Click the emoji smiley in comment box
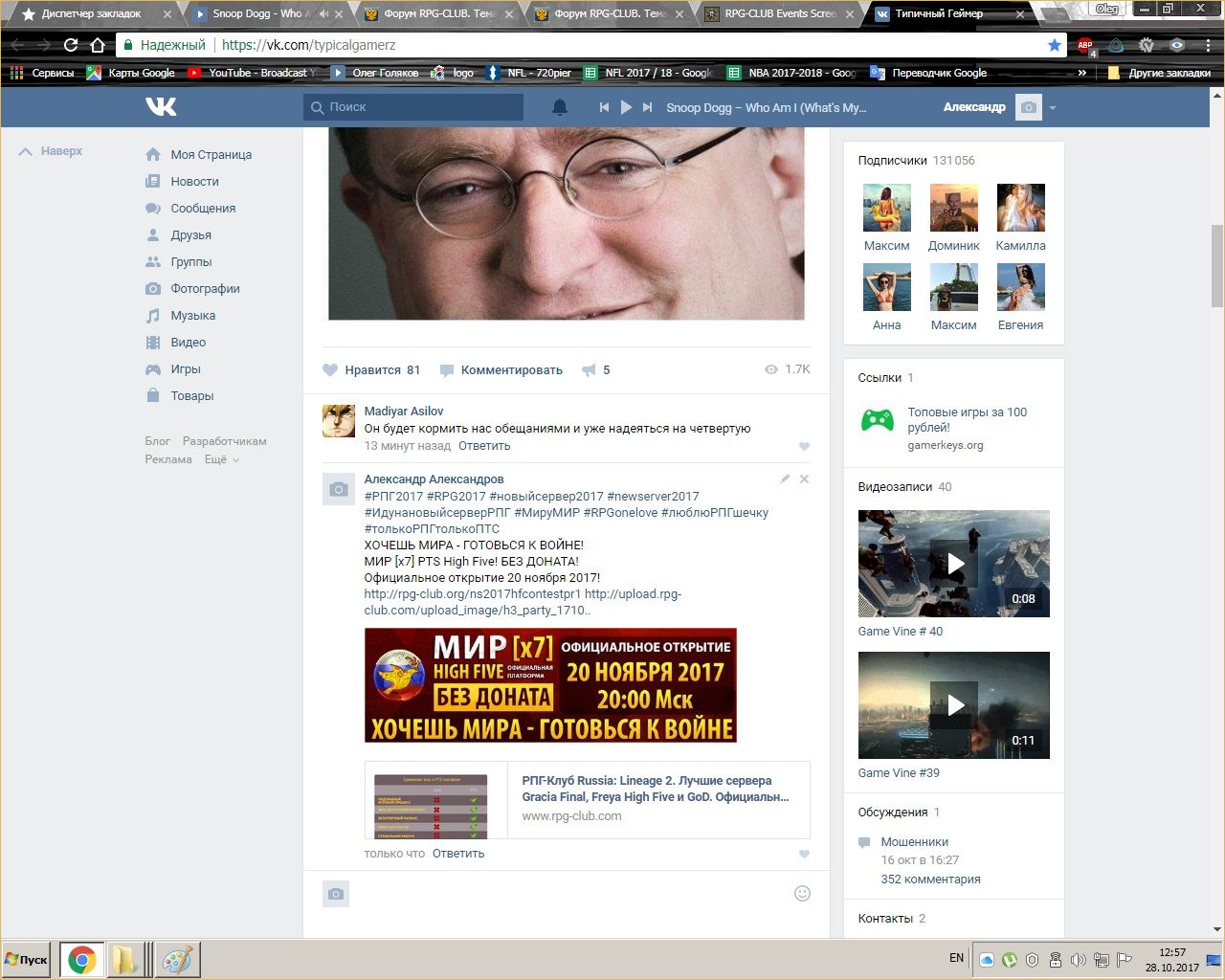Viewport: 1225px width, 980px height. [802, 893]
